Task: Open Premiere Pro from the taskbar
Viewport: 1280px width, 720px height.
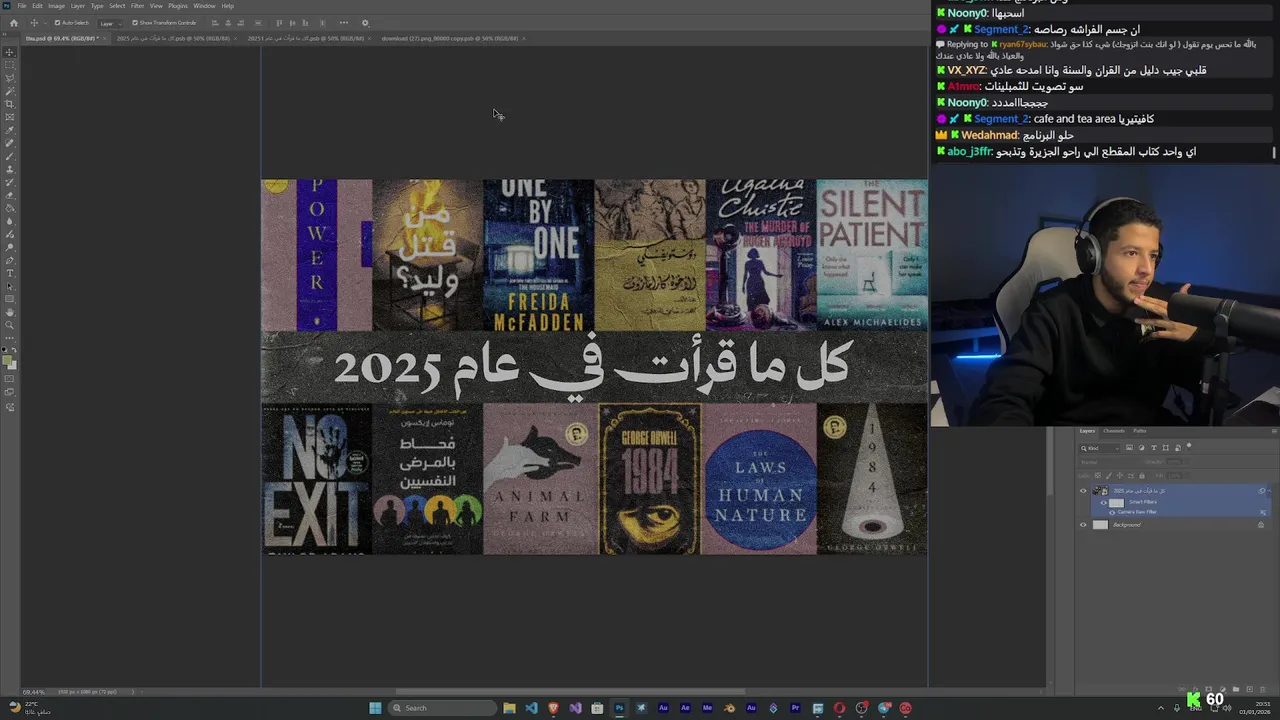Action: click(795, 708)
